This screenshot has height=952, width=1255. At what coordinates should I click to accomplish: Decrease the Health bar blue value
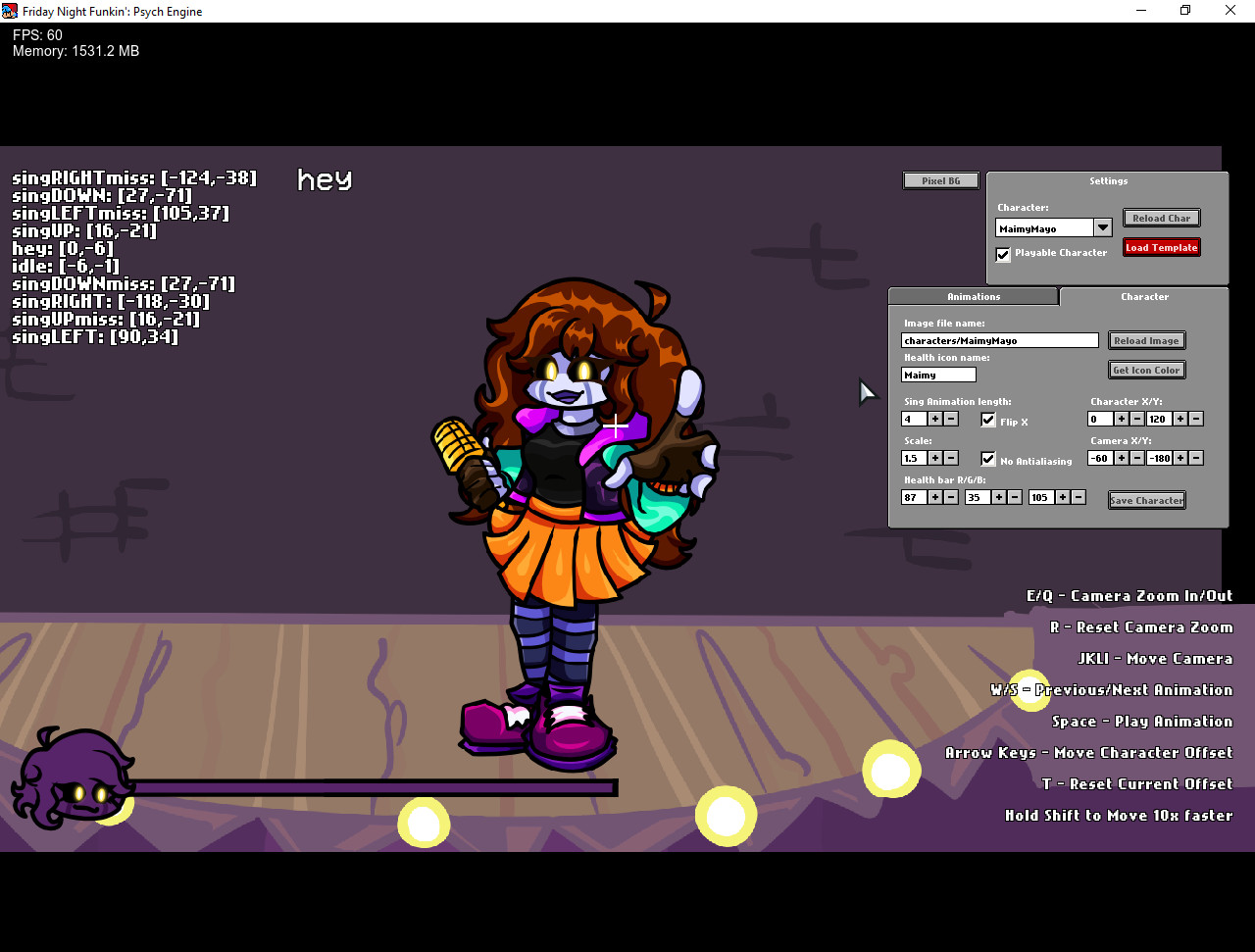(x=1079, y=497)
